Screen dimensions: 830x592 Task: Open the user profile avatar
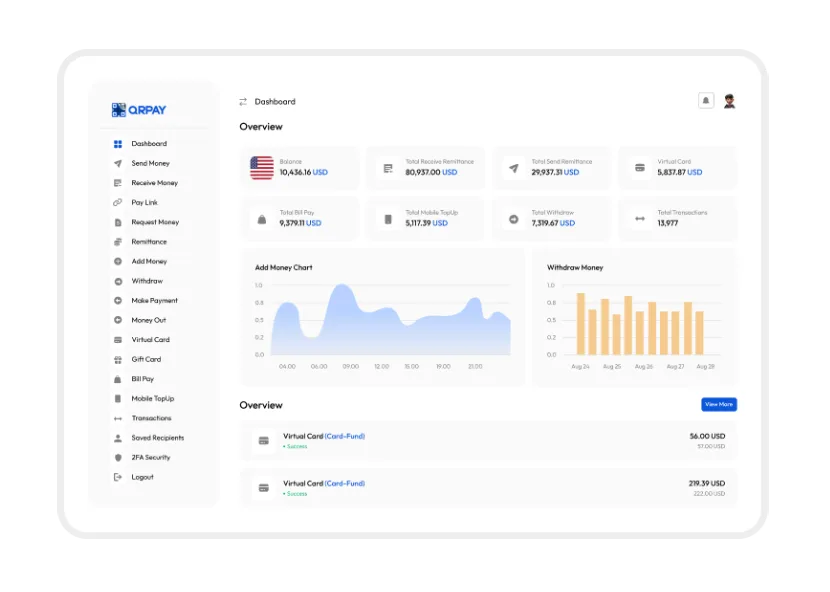729,101
